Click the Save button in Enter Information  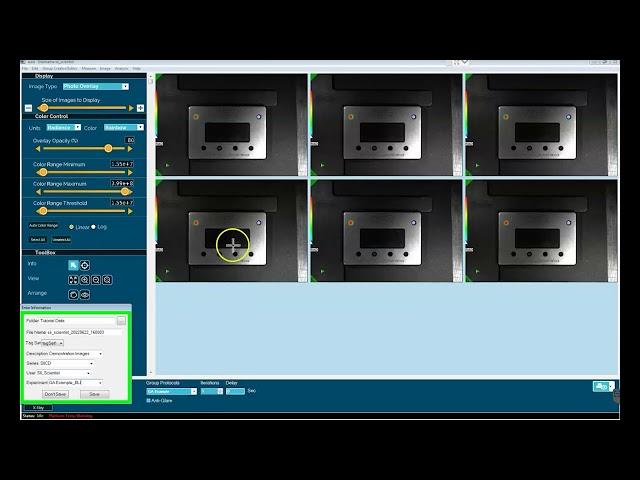94,394
